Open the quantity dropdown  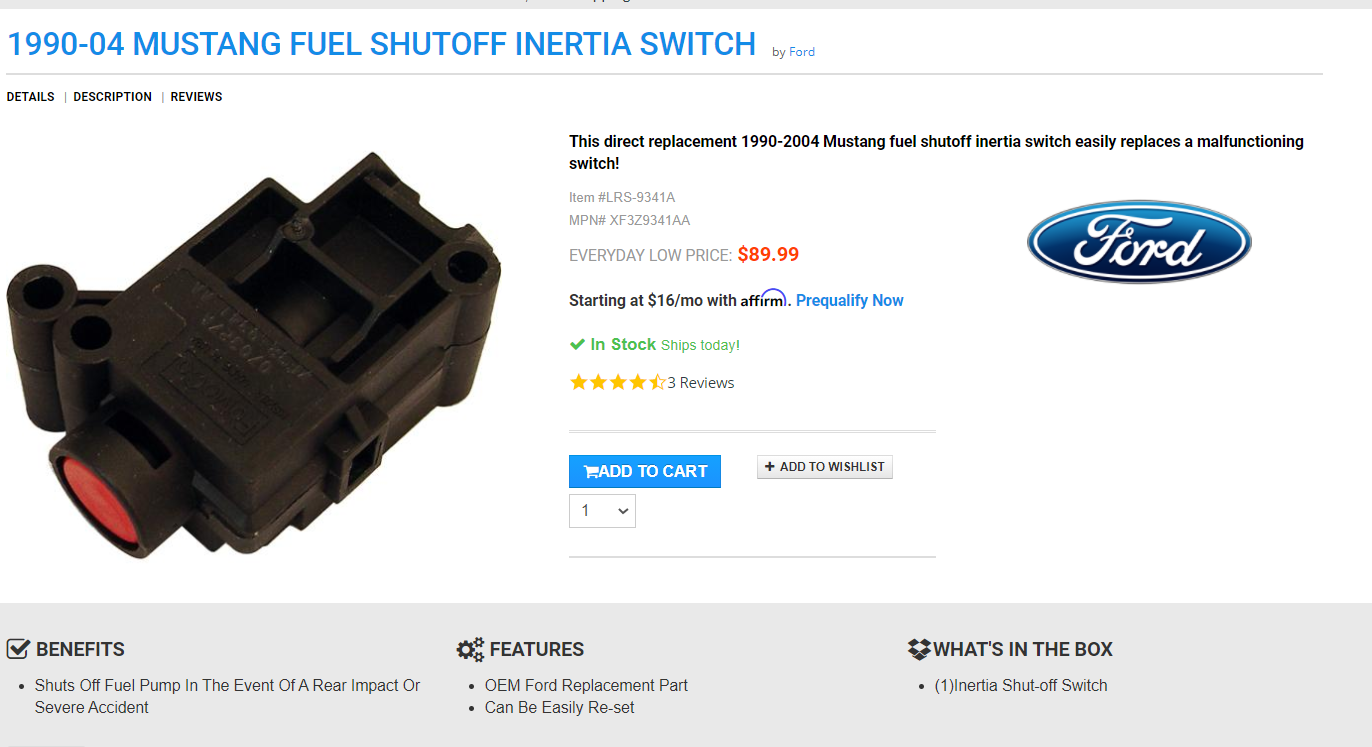pyautogui.click(x=602, y=511)
